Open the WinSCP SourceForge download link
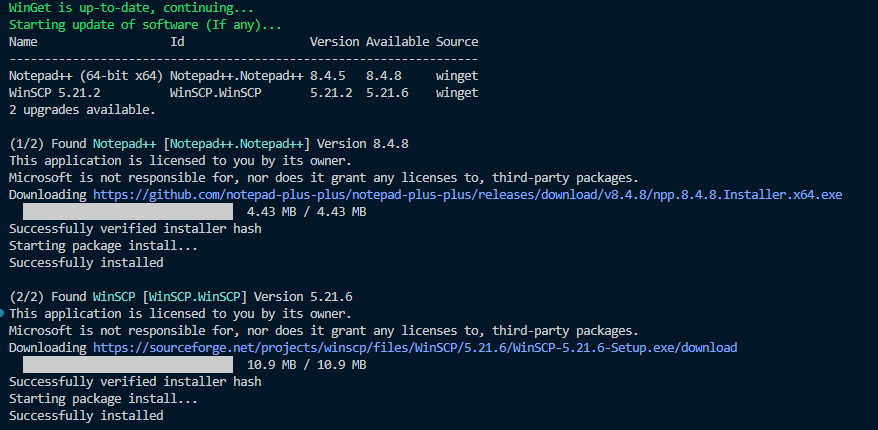This screenshot has height=430, width=878. click(415, 348)
